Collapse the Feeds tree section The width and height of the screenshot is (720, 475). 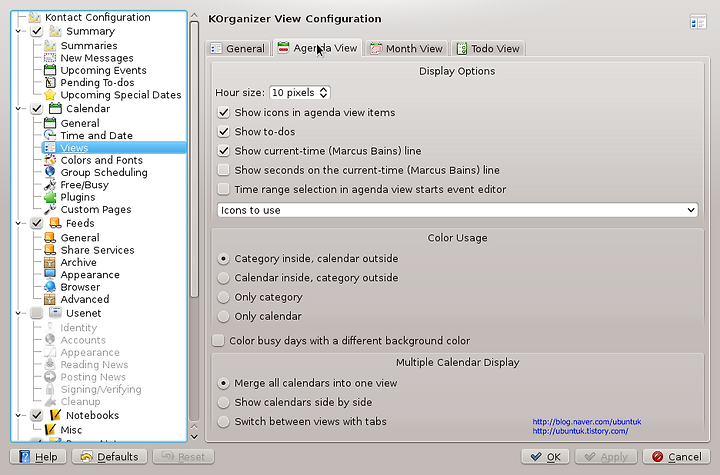tap(18, 223)
